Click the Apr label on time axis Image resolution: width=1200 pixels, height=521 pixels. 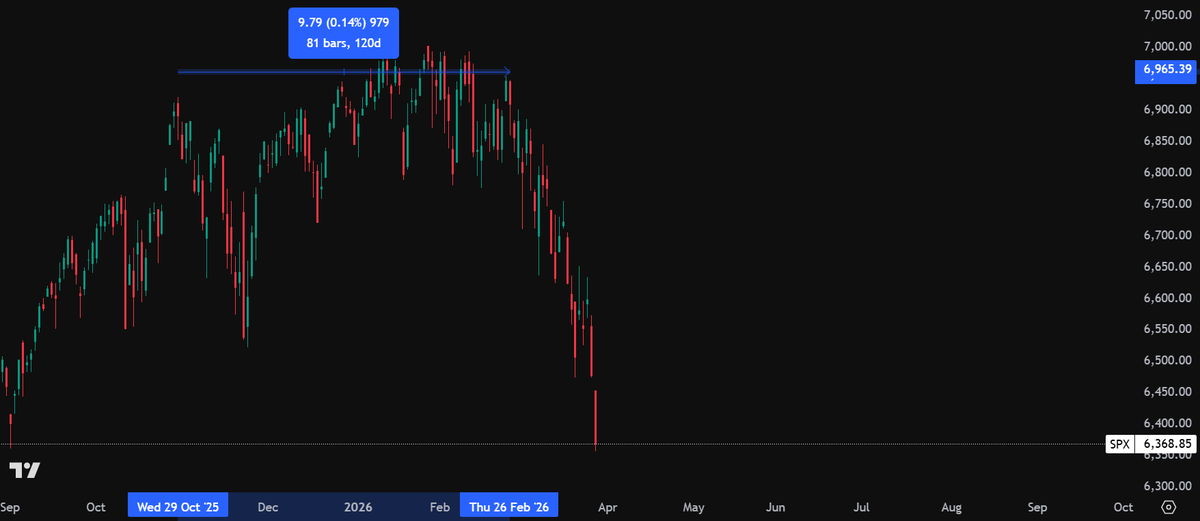[x=610, y=507]
